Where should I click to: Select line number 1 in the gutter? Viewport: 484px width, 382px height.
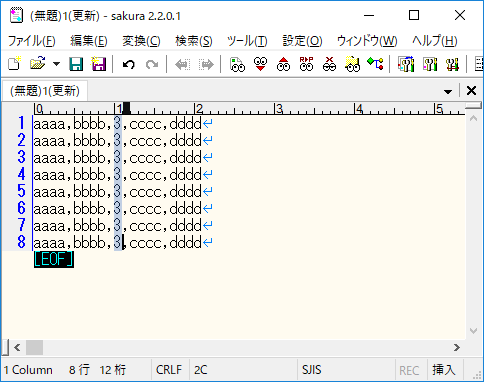21,123
